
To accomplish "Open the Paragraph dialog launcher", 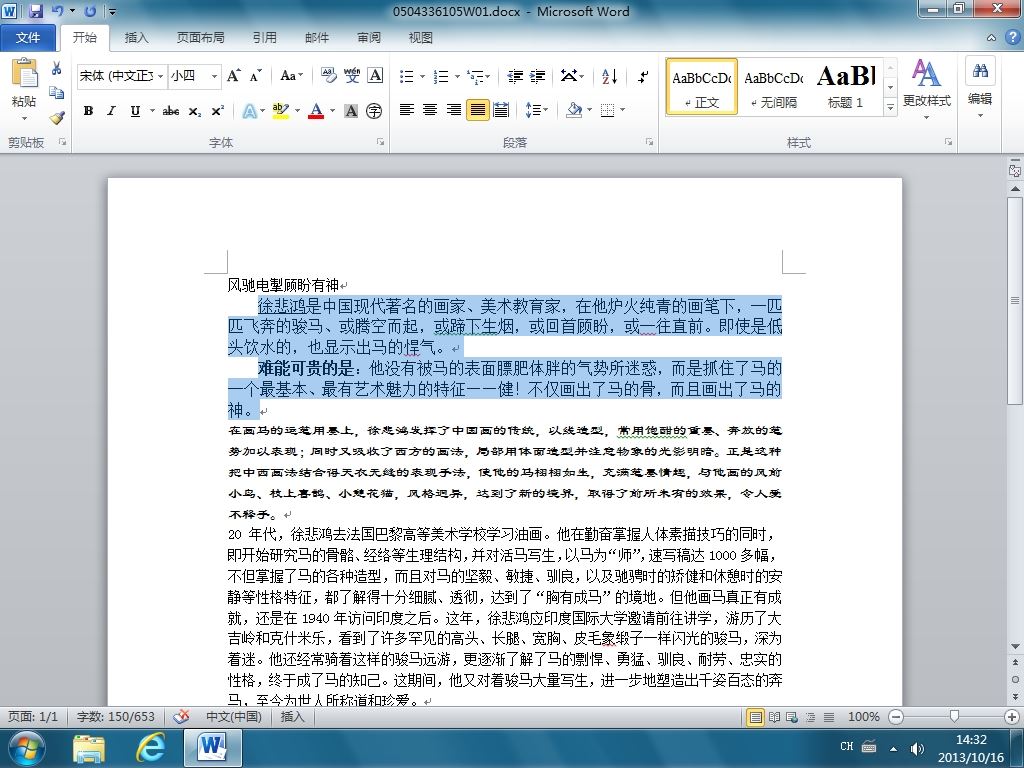I will 649,142.
